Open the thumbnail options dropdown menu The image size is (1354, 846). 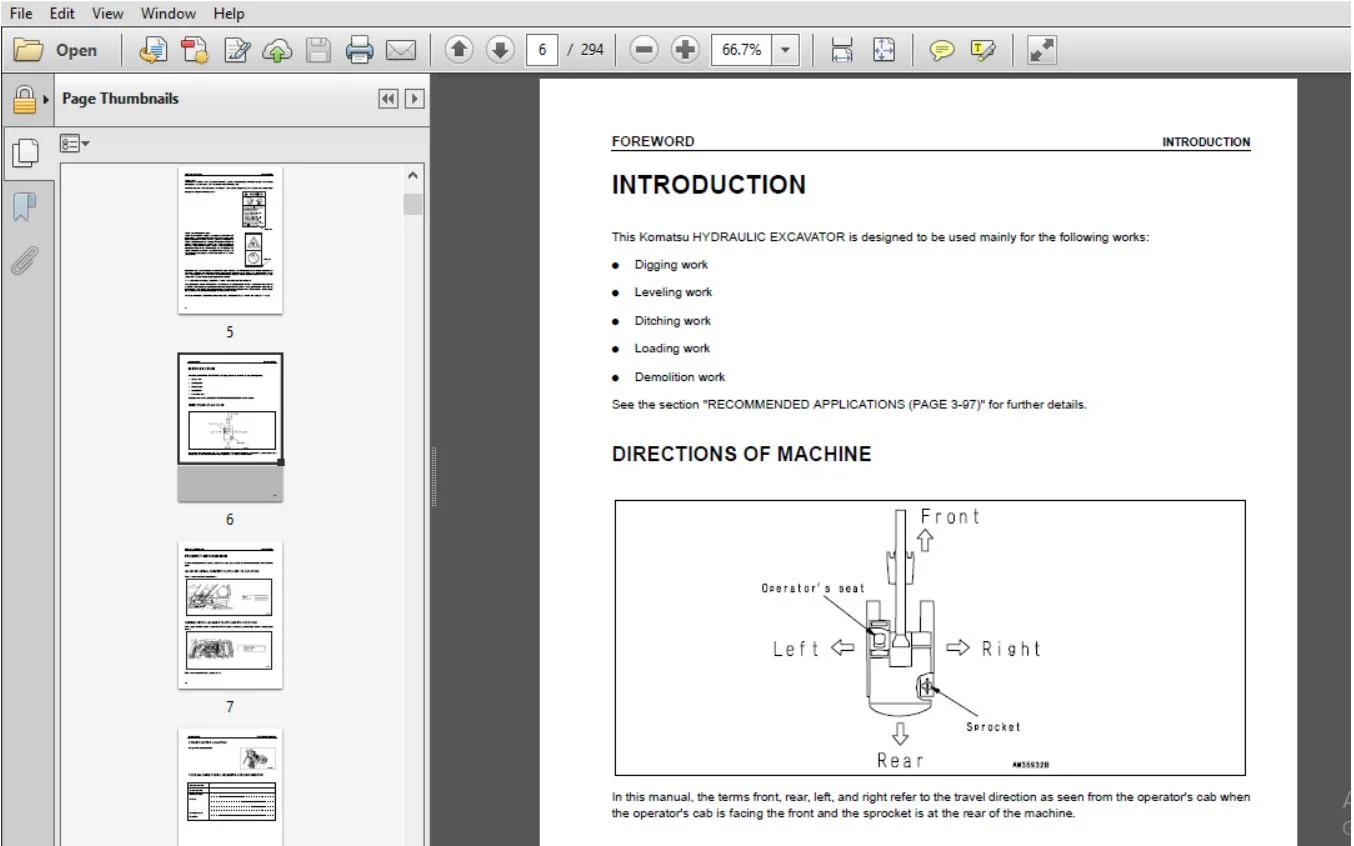point(74,143)
